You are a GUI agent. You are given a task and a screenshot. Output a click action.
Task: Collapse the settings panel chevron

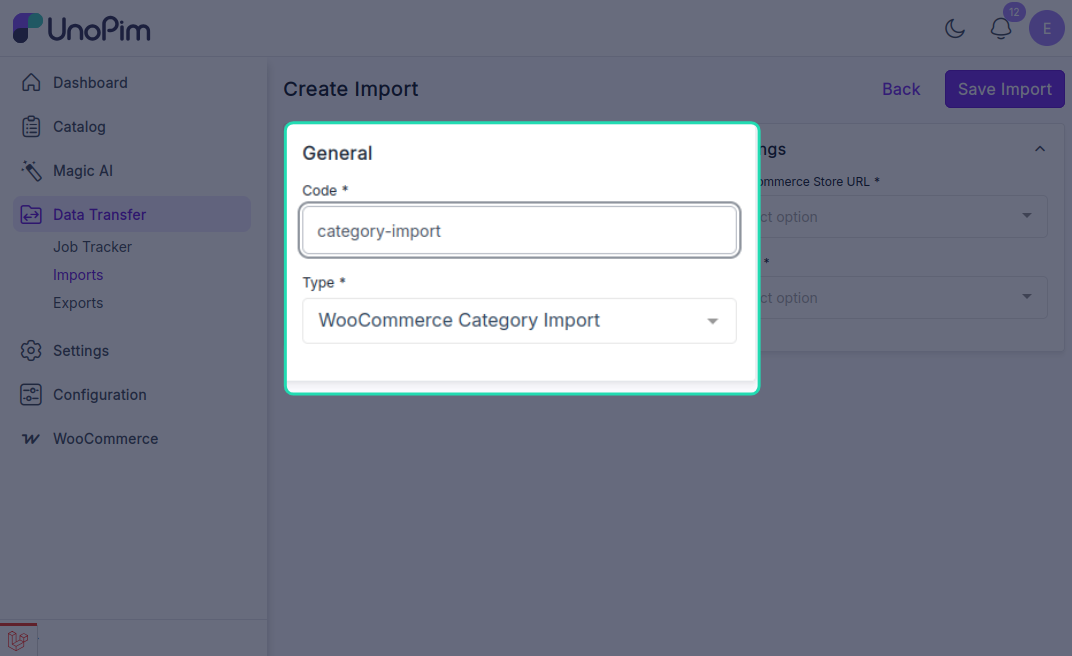[1040, 149]
